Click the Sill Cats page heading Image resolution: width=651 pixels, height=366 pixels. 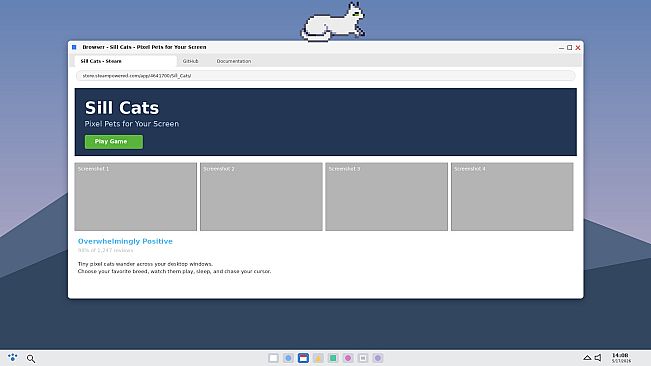122,108
